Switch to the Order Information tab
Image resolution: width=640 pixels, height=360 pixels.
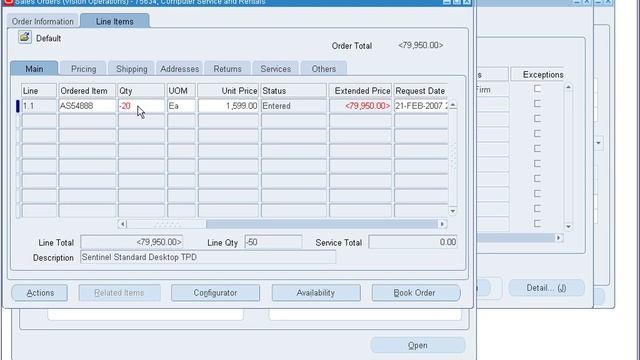[42, 21]
